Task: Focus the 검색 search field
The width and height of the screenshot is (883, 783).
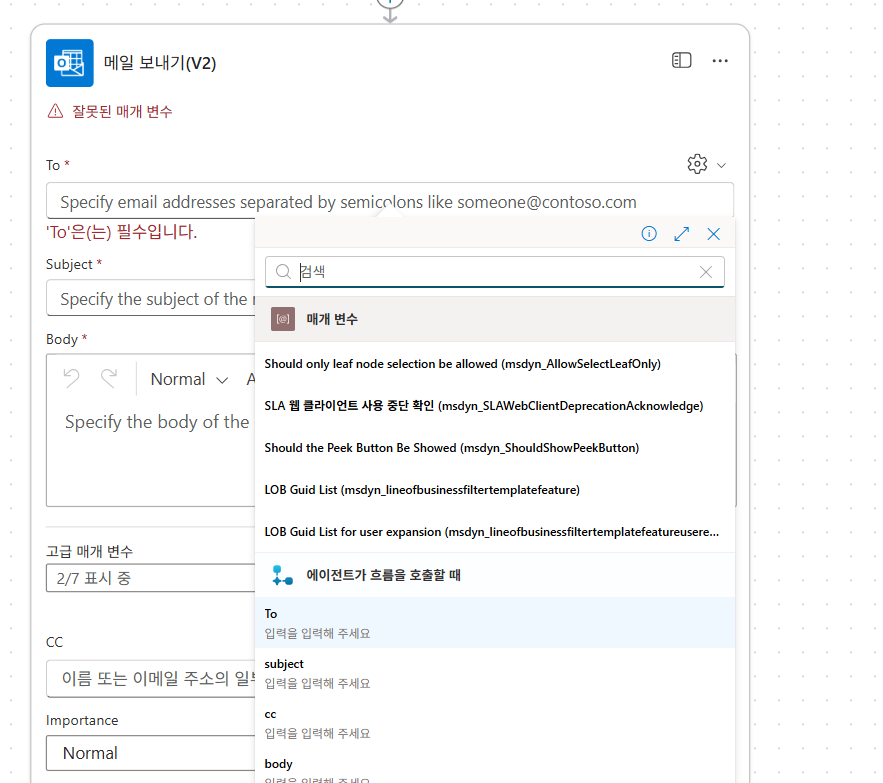Action: tap(494, 272)
